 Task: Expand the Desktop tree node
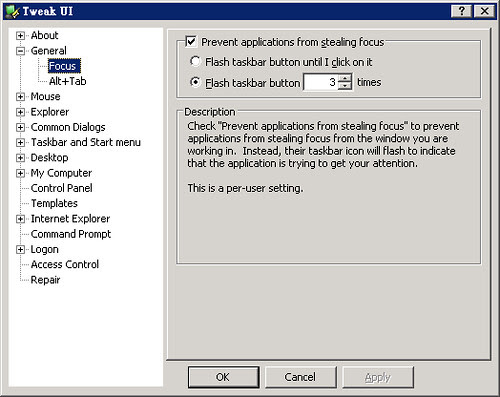click(20, 158)
